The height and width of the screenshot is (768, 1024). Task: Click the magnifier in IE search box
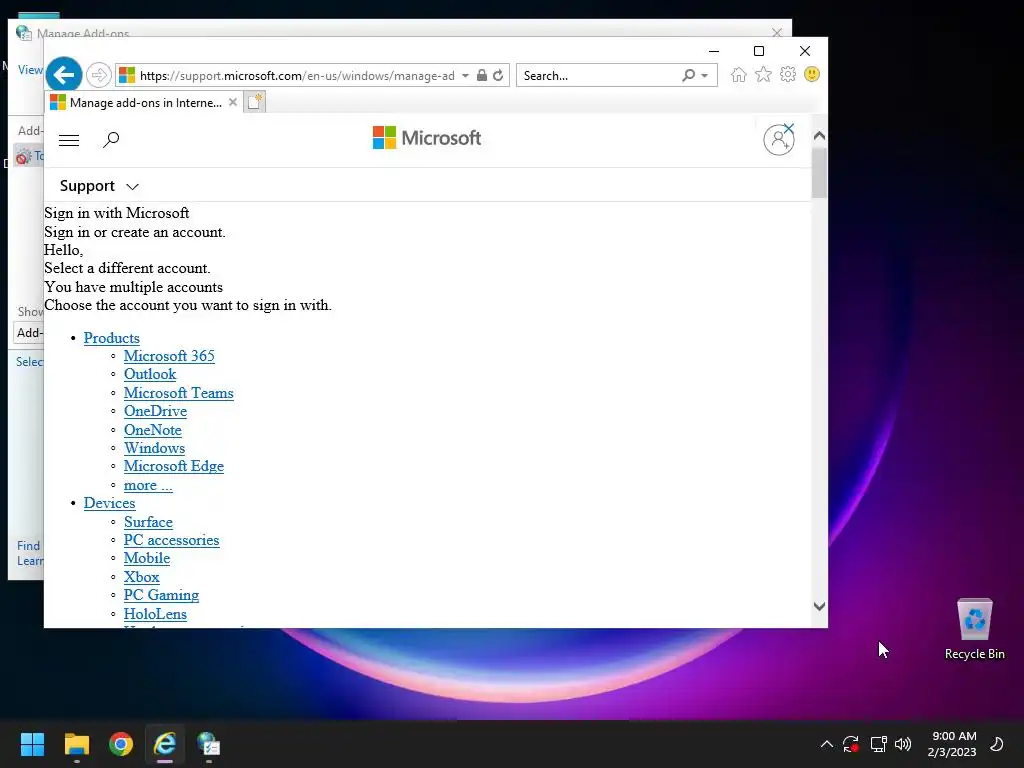688,75
